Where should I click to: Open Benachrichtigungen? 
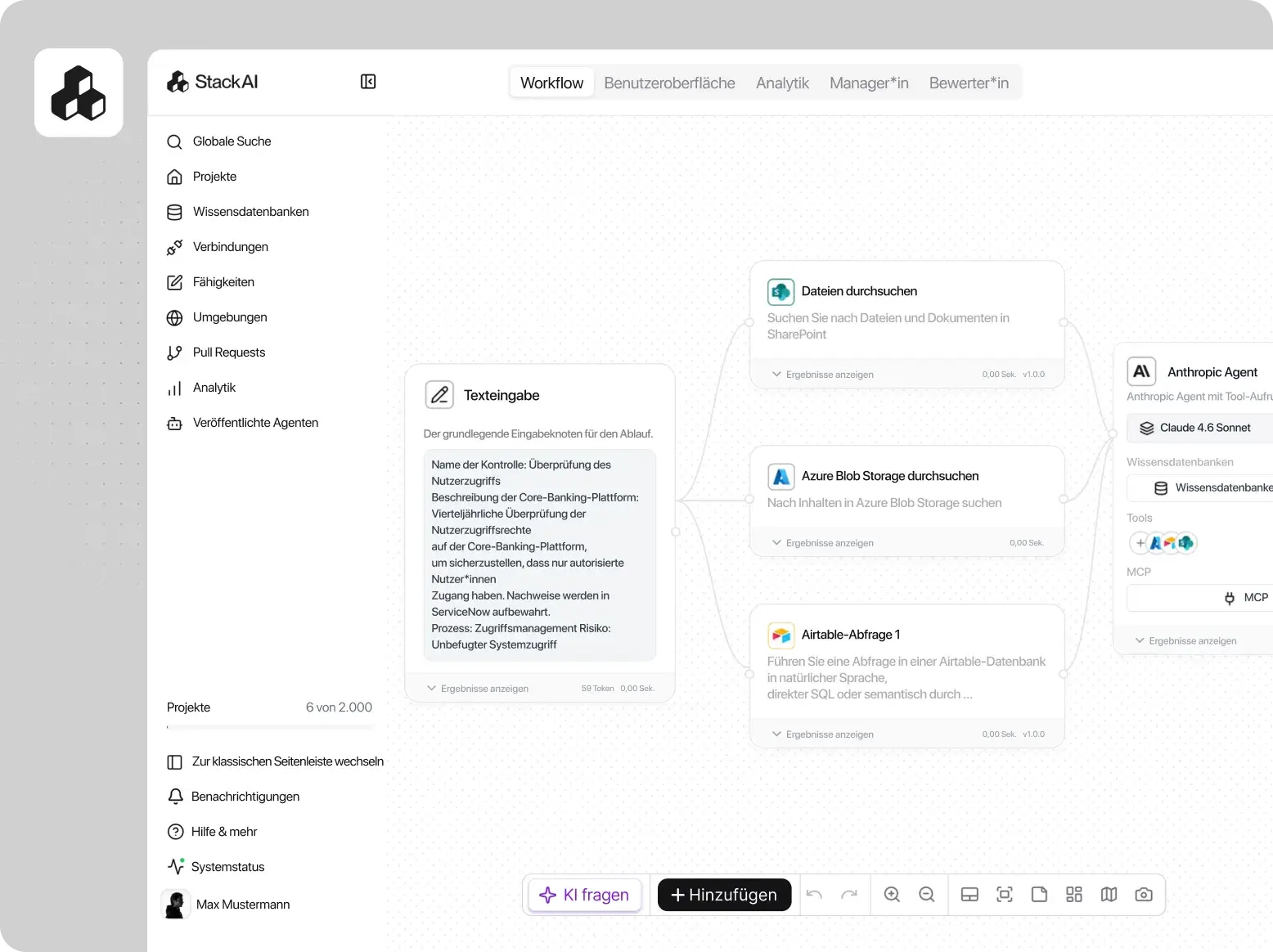pos(233,797)
